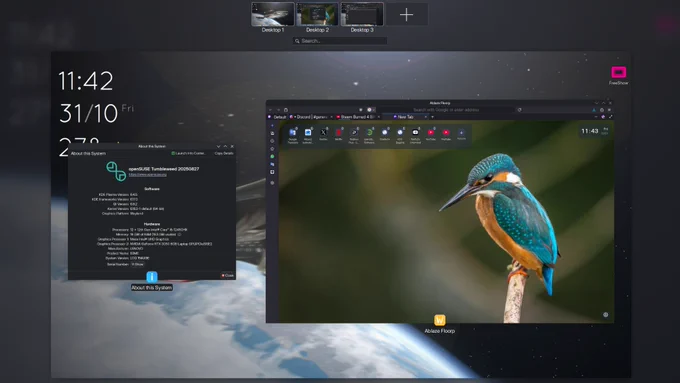Screen dimensions: 680x383
Task: Open the opensuse.org link in About window
Action: tap(147, 174)
